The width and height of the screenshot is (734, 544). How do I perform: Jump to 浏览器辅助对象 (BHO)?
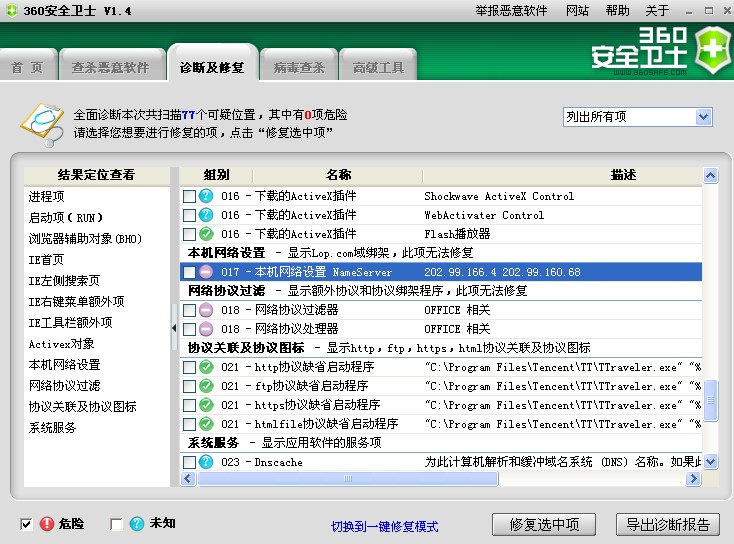point(85,239)
